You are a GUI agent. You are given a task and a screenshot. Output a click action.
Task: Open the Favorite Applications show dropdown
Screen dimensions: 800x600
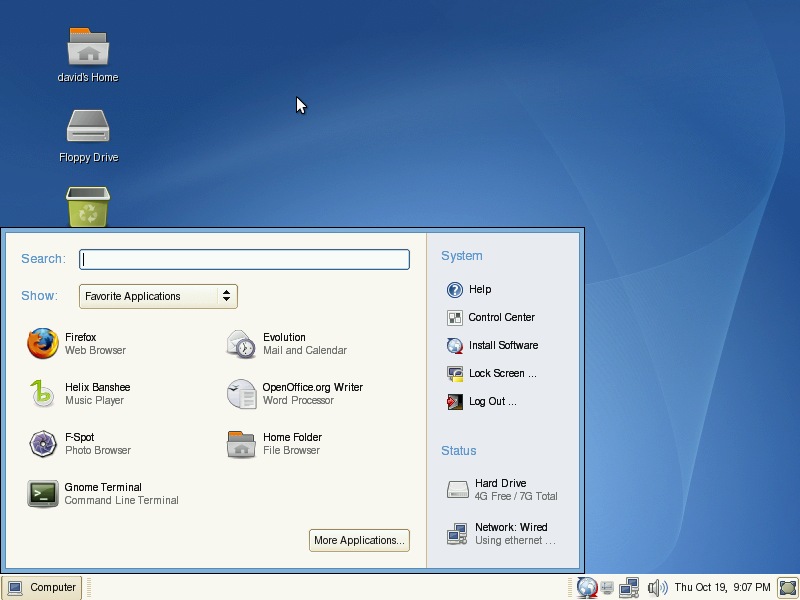pos(158,296)
